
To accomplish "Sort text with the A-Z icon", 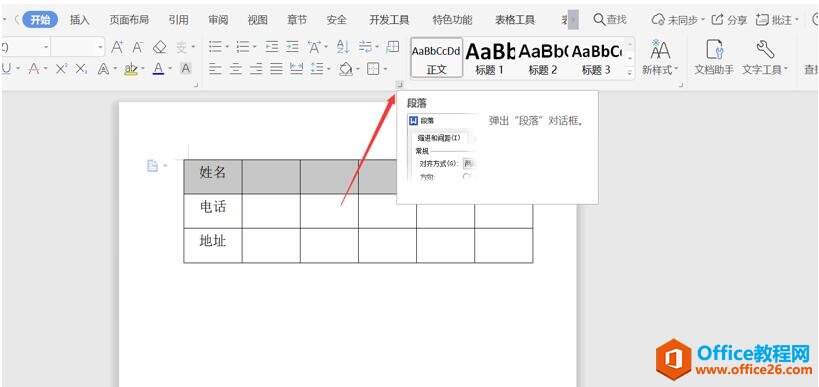I will click(343, 47).
